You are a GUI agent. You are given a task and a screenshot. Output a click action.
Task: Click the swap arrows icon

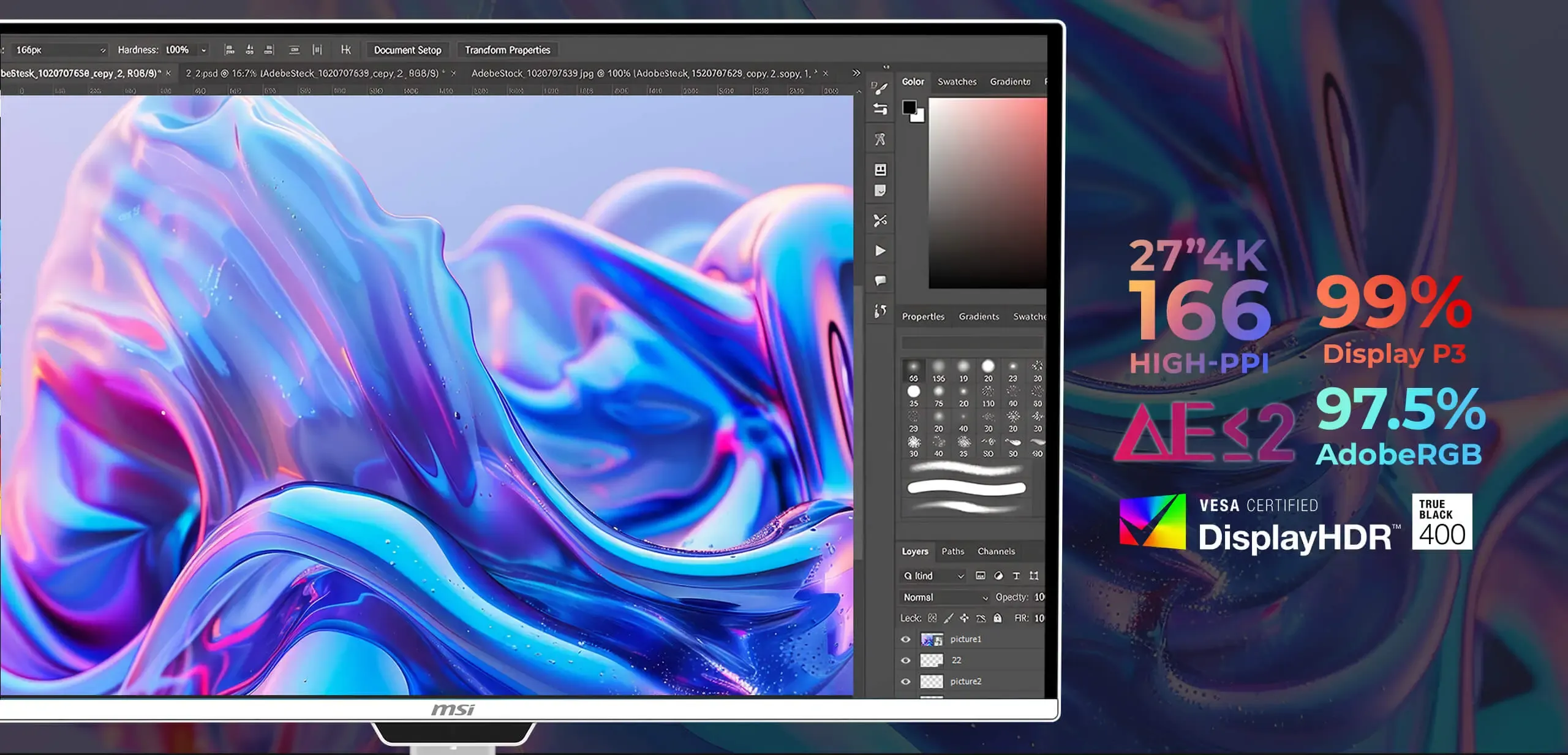point(880,109)
